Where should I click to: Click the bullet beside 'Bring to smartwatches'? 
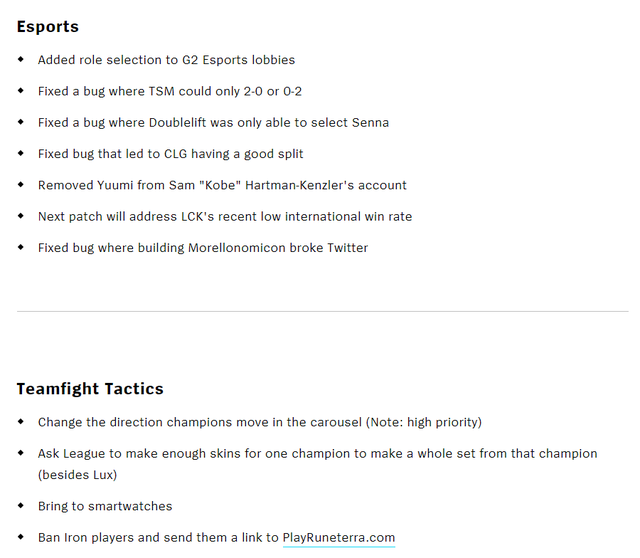coord(21,506)
